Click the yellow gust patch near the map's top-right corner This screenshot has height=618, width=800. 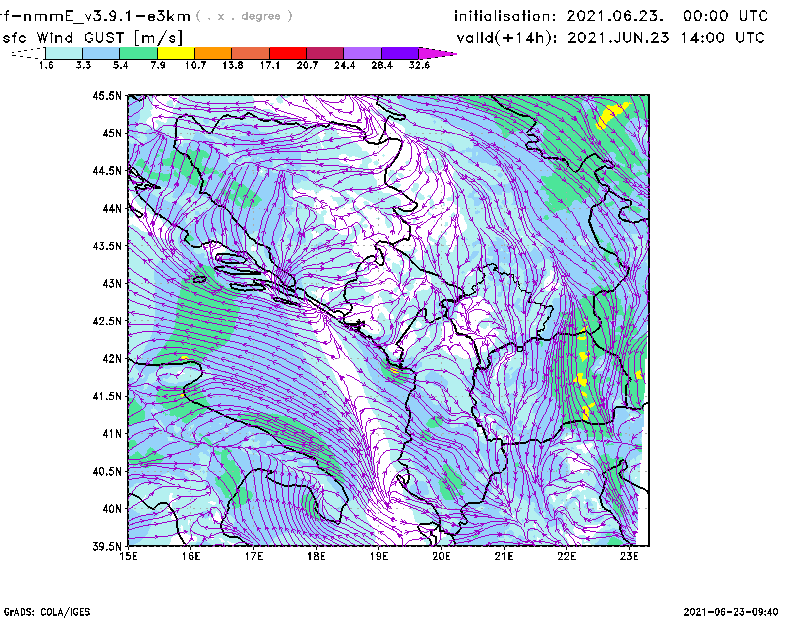(x=611, y=115)
